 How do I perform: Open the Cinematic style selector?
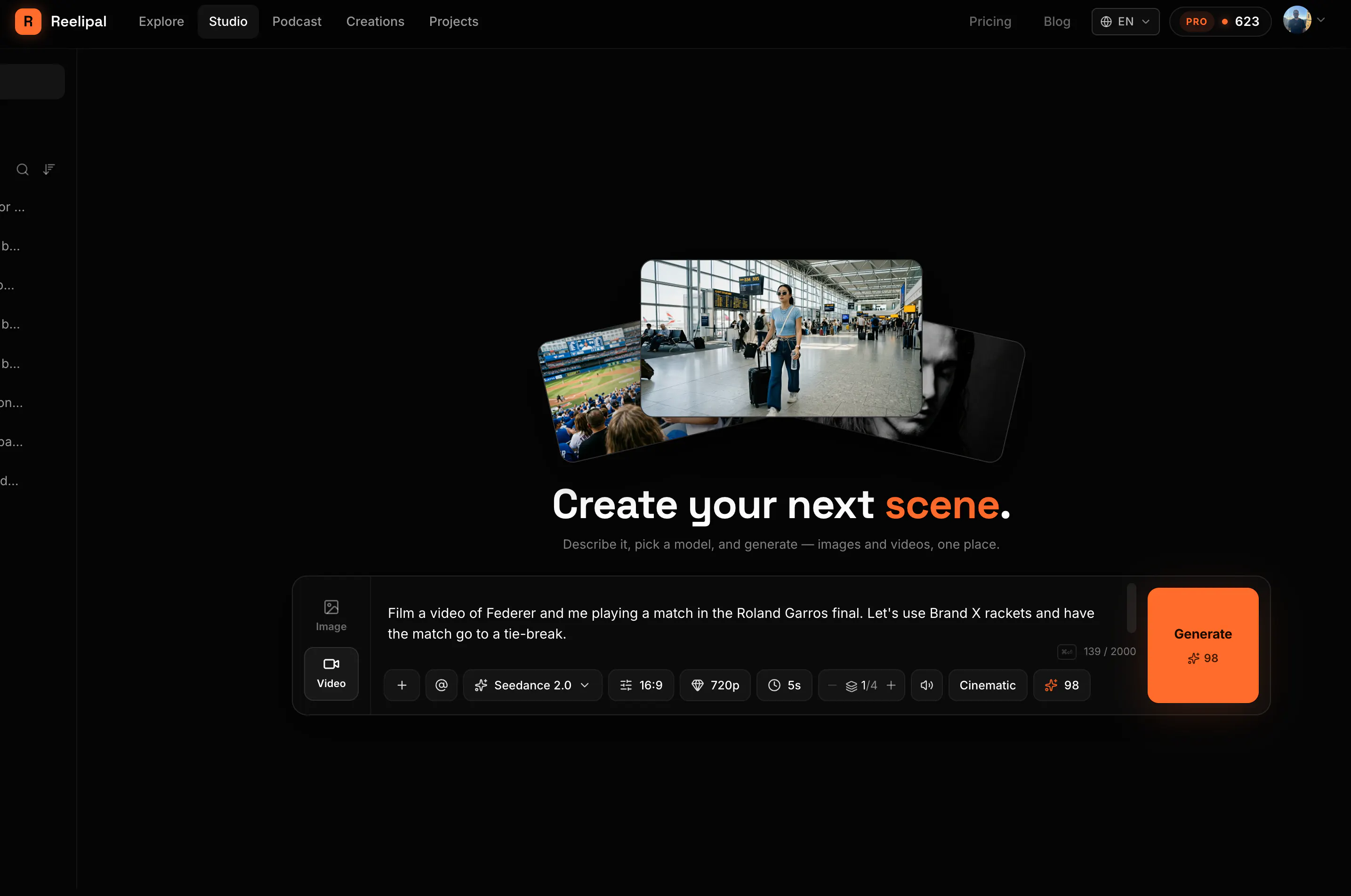point(988,685)
